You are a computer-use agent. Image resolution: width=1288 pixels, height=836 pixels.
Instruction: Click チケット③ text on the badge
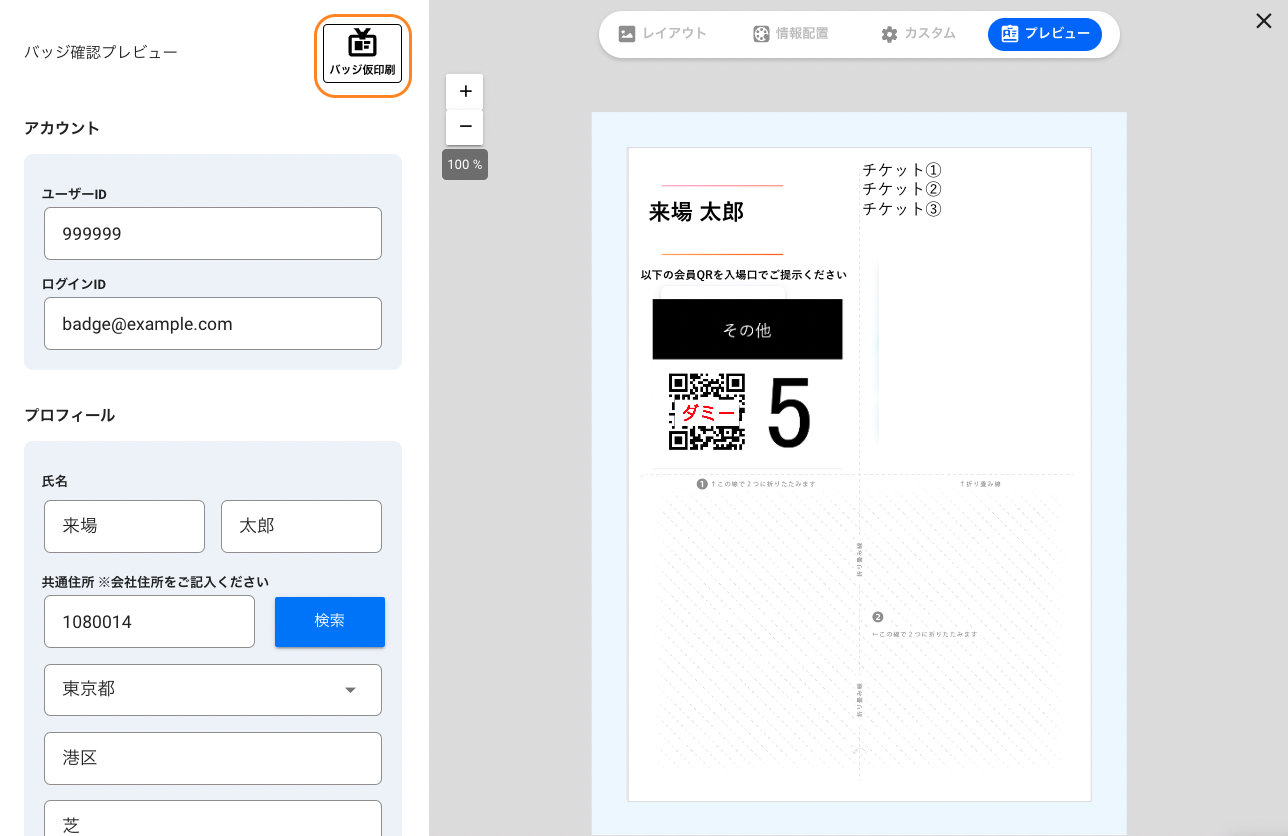pyautogui.click(x=902, y=209)
